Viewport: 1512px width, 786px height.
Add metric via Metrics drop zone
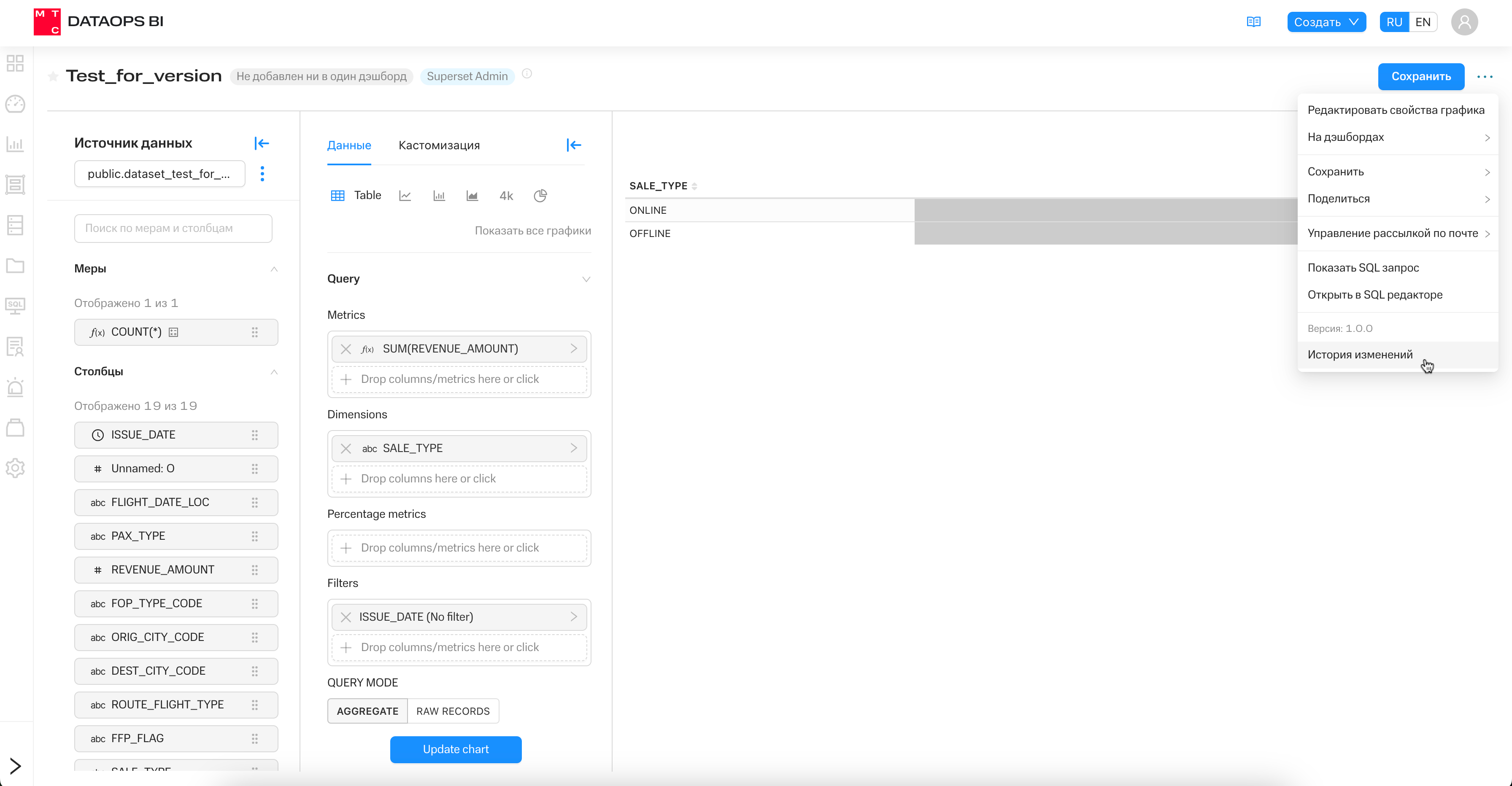tap(459, 380)
